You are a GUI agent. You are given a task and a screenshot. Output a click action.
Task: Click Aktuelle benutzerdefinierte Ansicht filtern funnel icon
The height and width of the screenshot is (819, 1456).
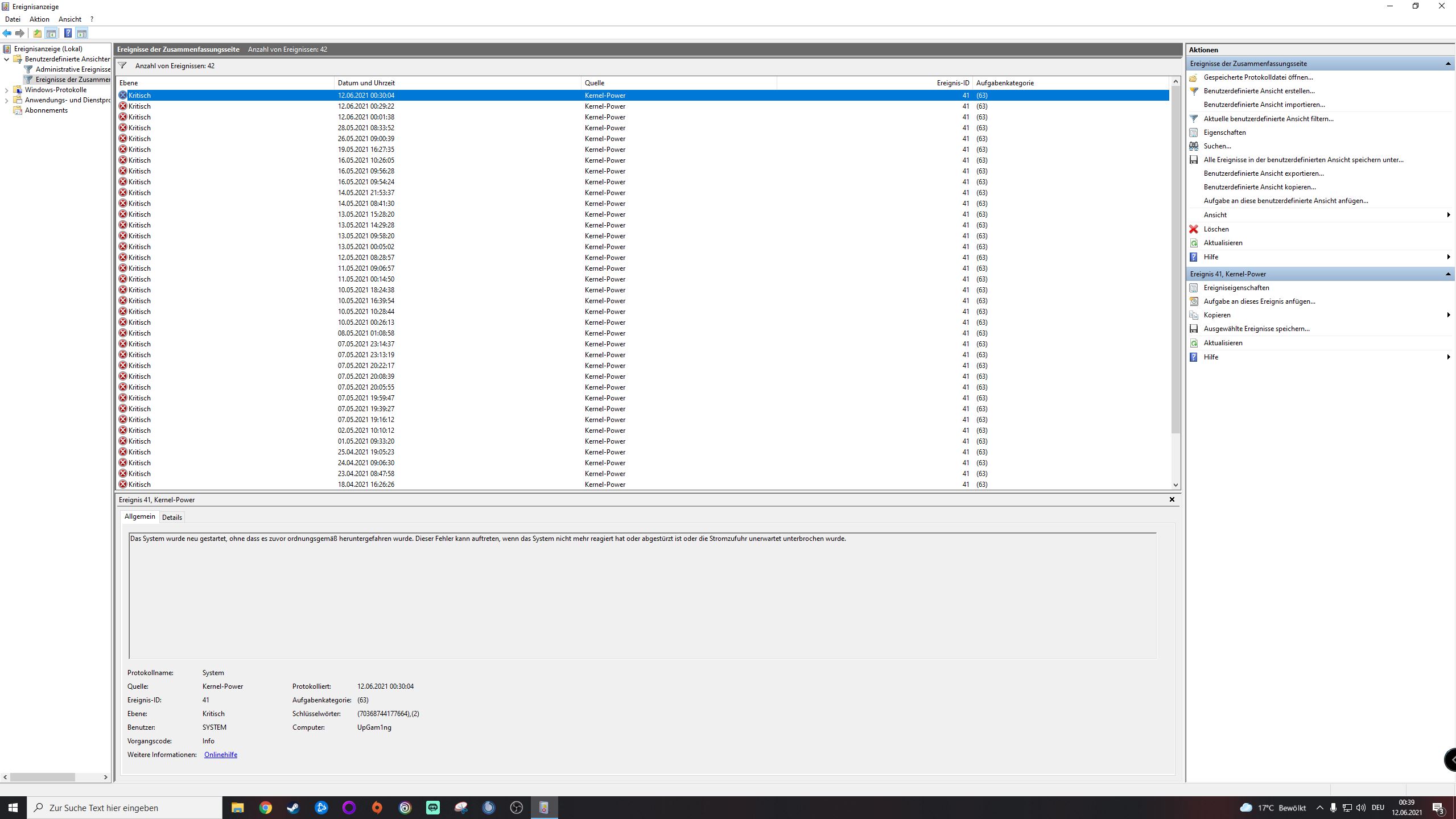(1194, 119)
